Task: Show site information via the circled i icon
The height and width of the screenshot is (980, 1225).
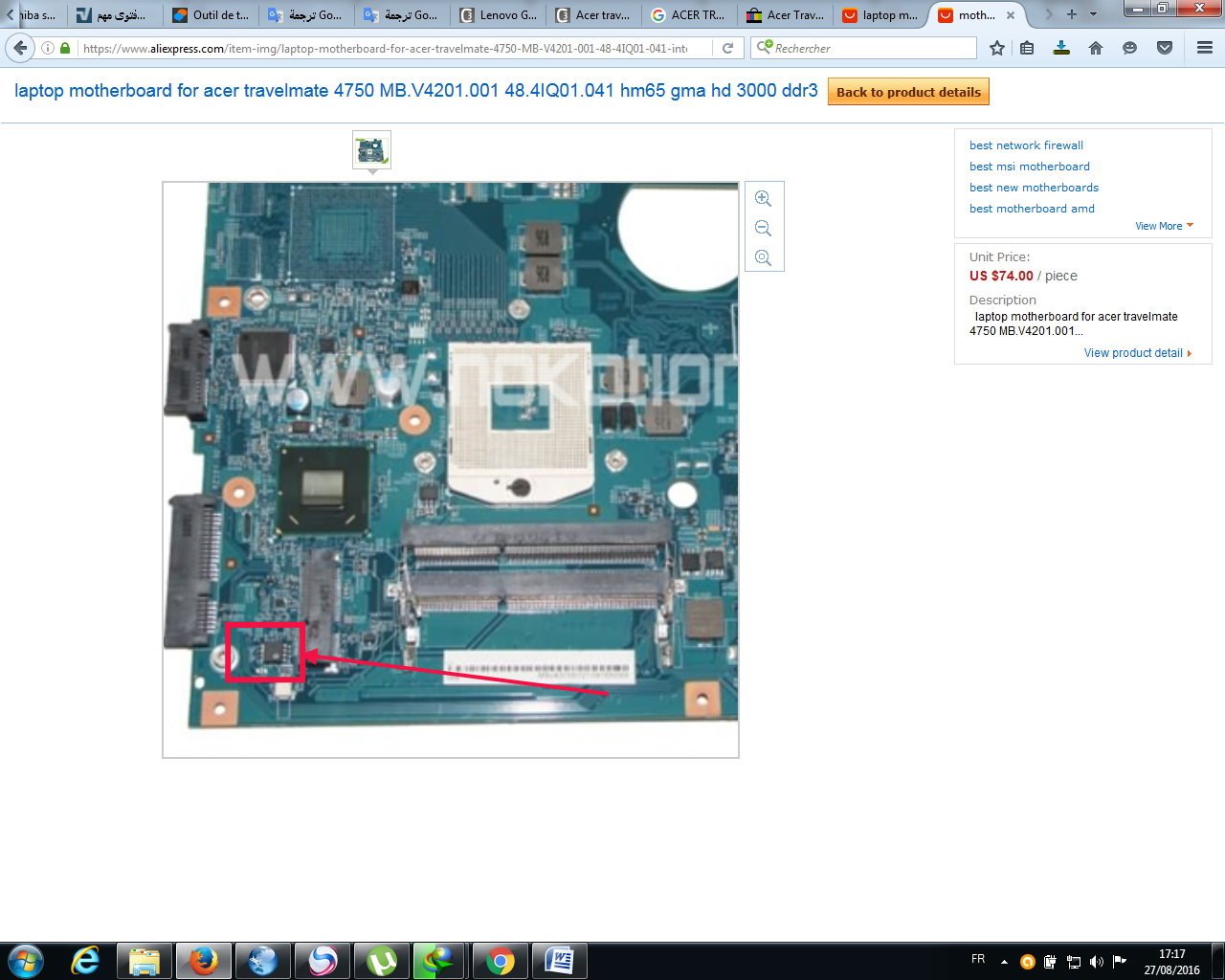Action: click(48, 48)
